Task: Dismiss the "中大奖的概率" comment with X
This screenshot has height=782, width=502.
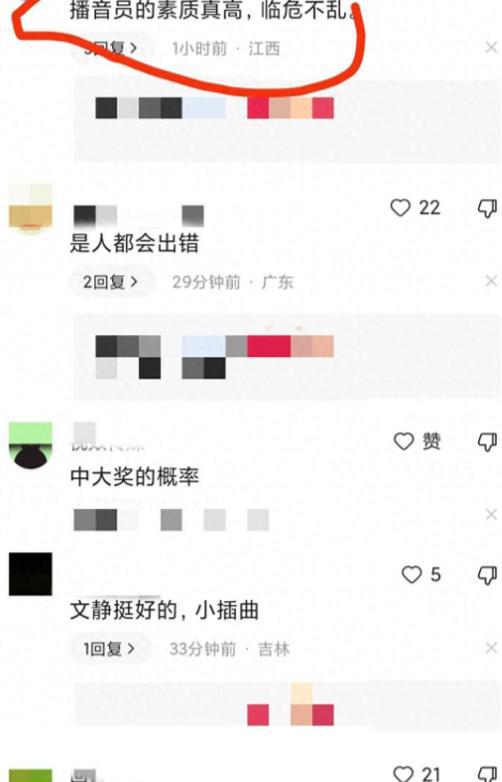Action: pos(491,514)
